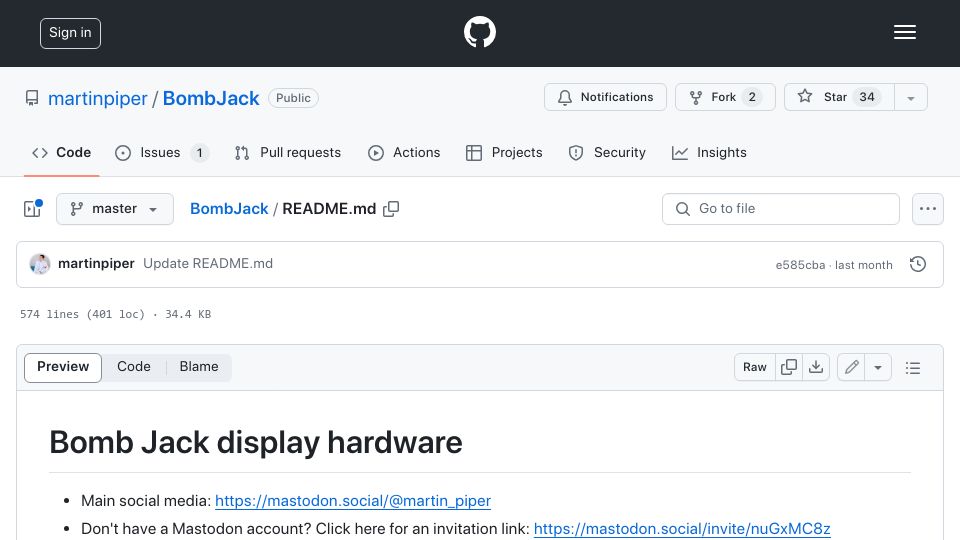960x540 pixels.
Task: View the Insights tab
Action: pyautogui.click(x=709, y=152)
